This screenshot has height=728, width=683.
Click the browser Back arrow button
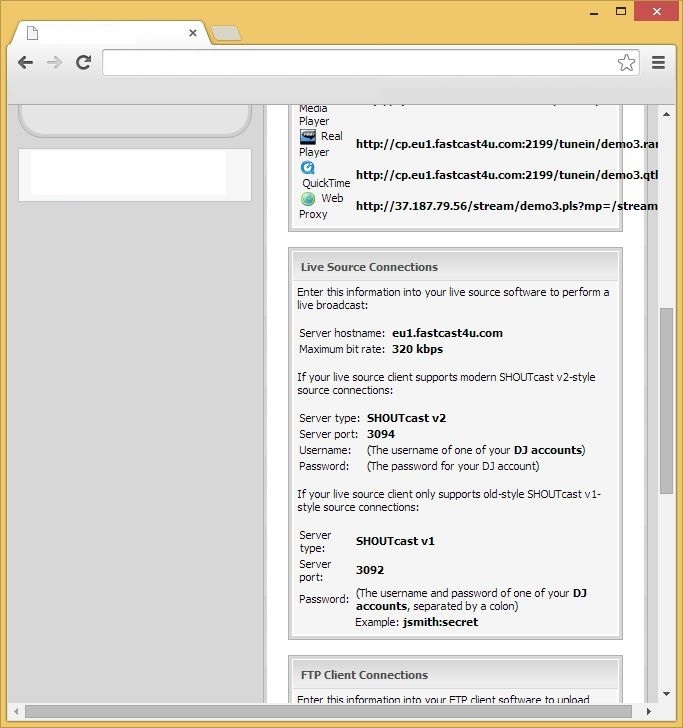click(x=26, y=62)
